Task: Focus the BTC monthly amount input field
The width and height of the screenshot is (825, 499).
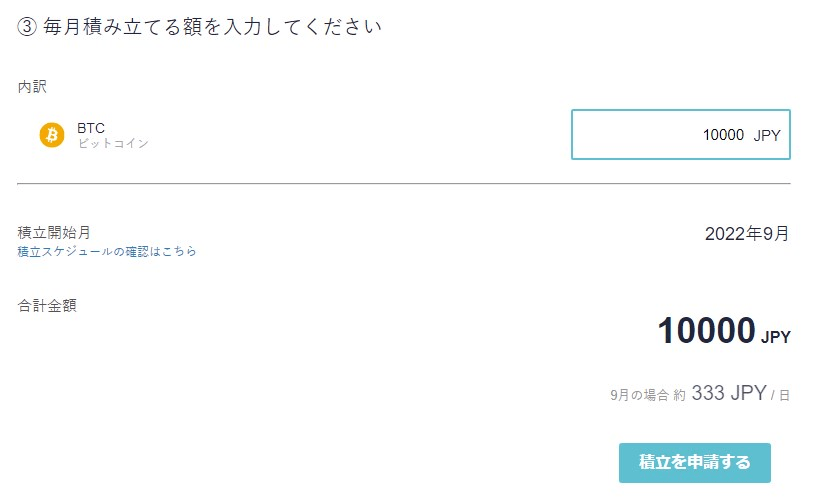Action: 681,135
